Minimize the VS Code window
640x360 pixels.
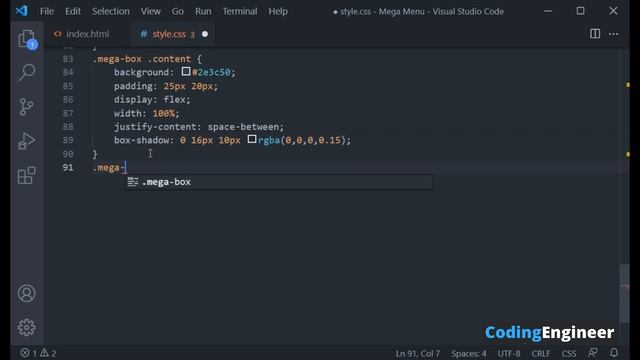coord(548,11)
